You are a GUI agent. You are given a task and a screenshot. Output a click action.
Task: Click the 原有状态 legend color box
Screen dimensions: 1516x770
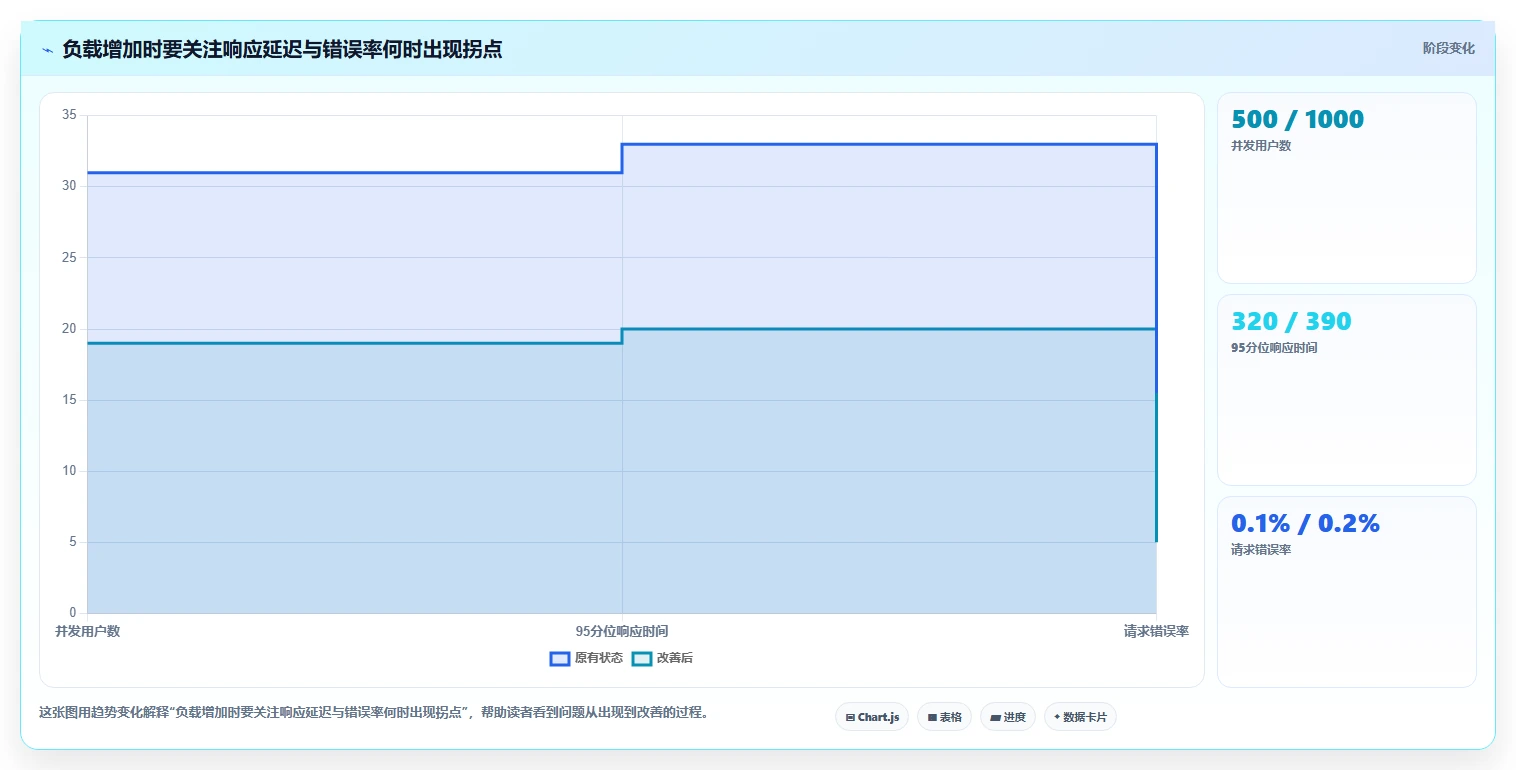(560, 658)
